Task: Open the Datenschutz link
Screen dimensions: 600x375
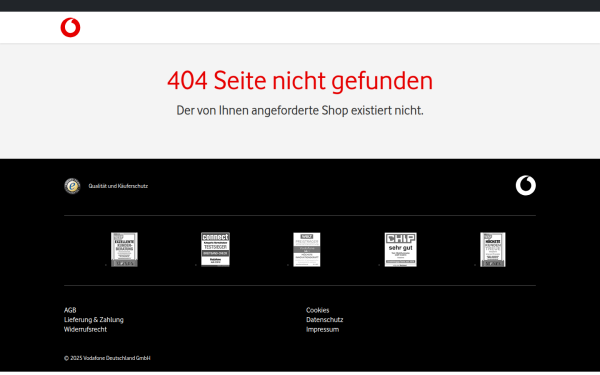Action: (x=324, y=320)
